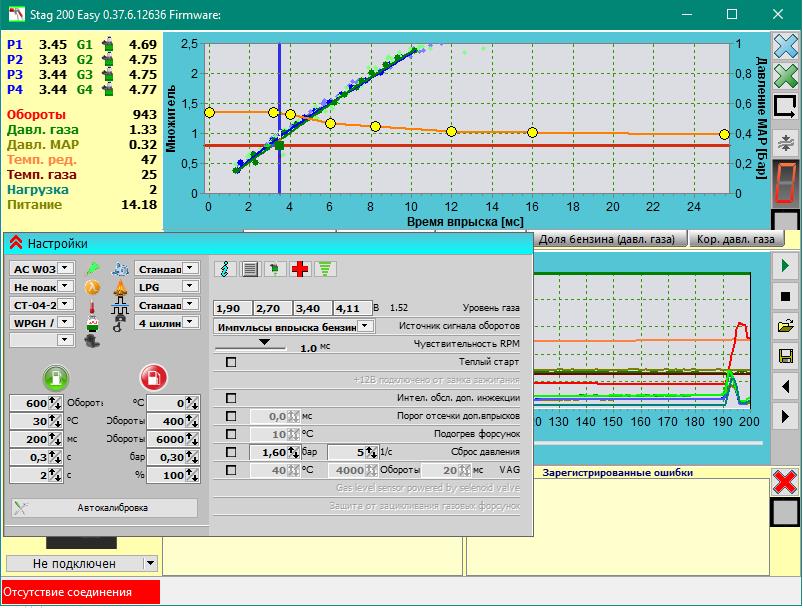Viewport: 803px width, 608px height.
Task: Click the square pulse waveform icon
Action: coord(120,306)
